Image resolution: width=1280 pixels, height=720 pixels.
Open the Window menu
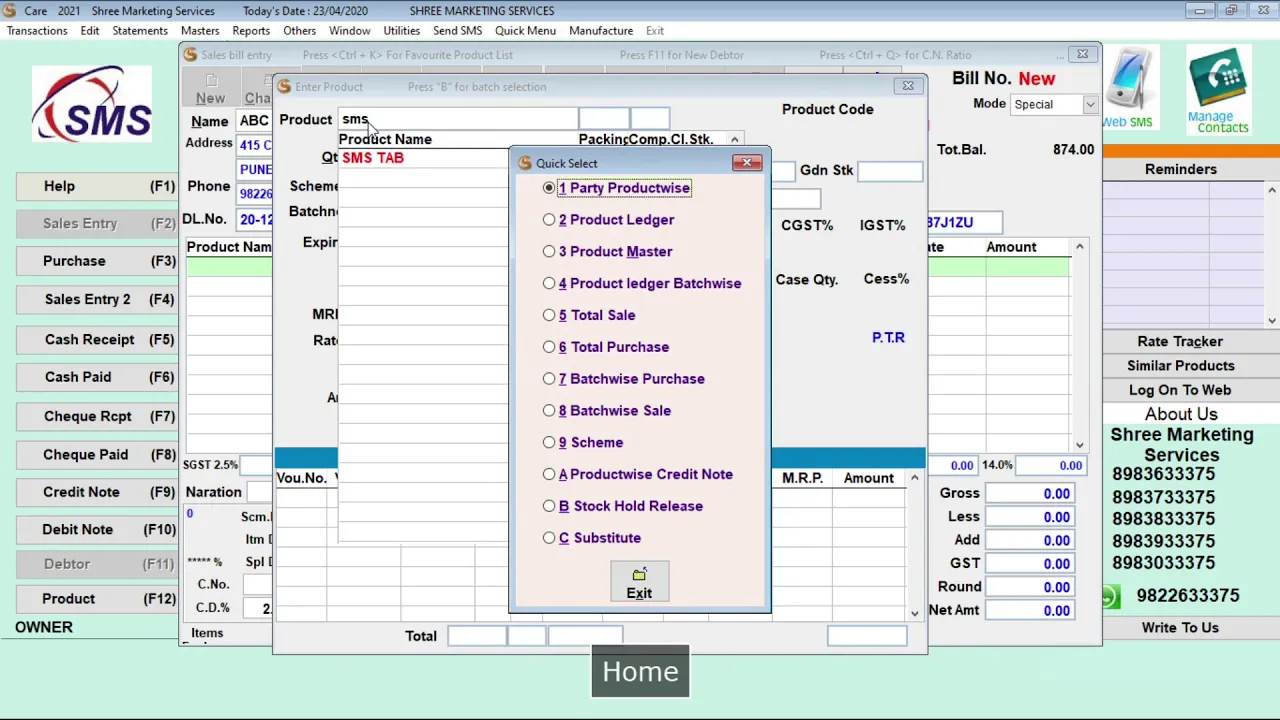click(x=350, y=31)
